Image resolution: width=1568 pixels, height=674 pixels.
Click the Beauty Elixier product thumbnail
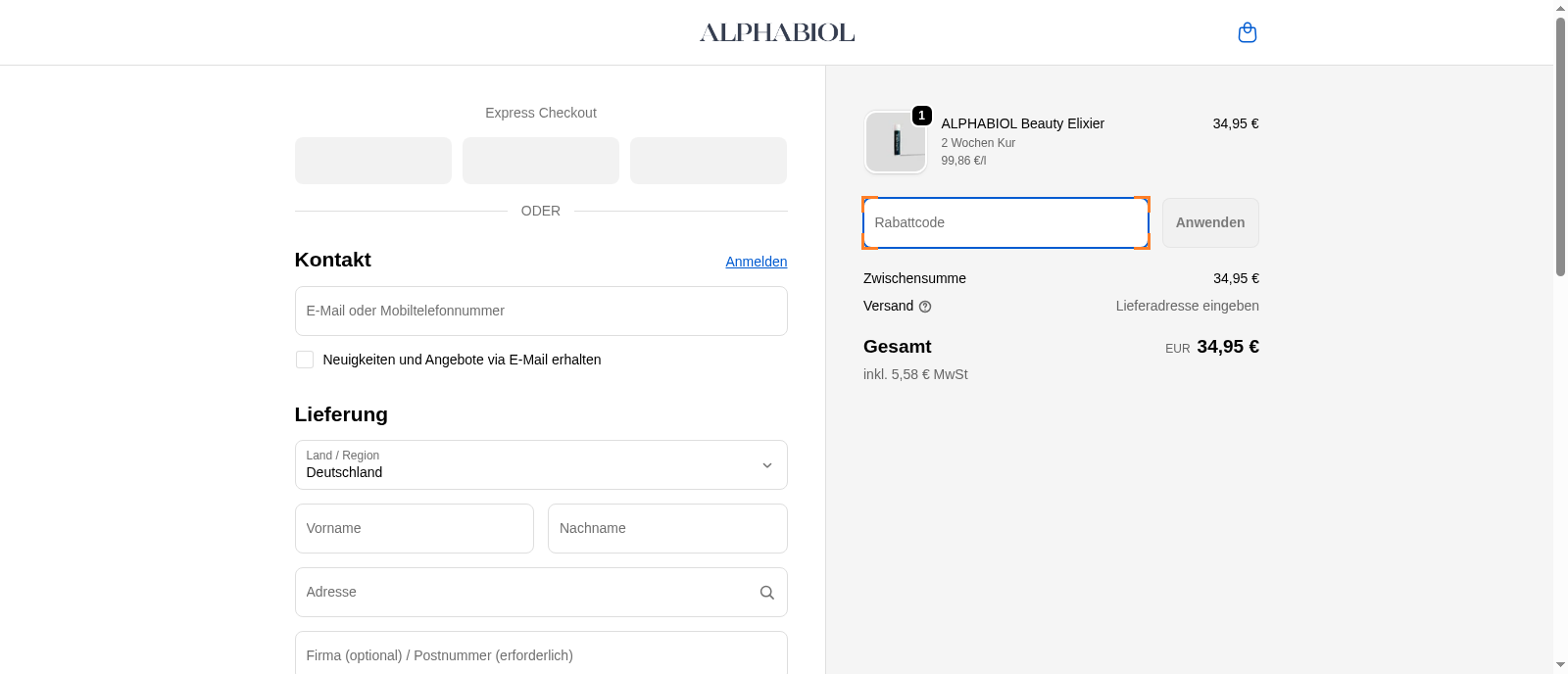[x=896, y=142]
